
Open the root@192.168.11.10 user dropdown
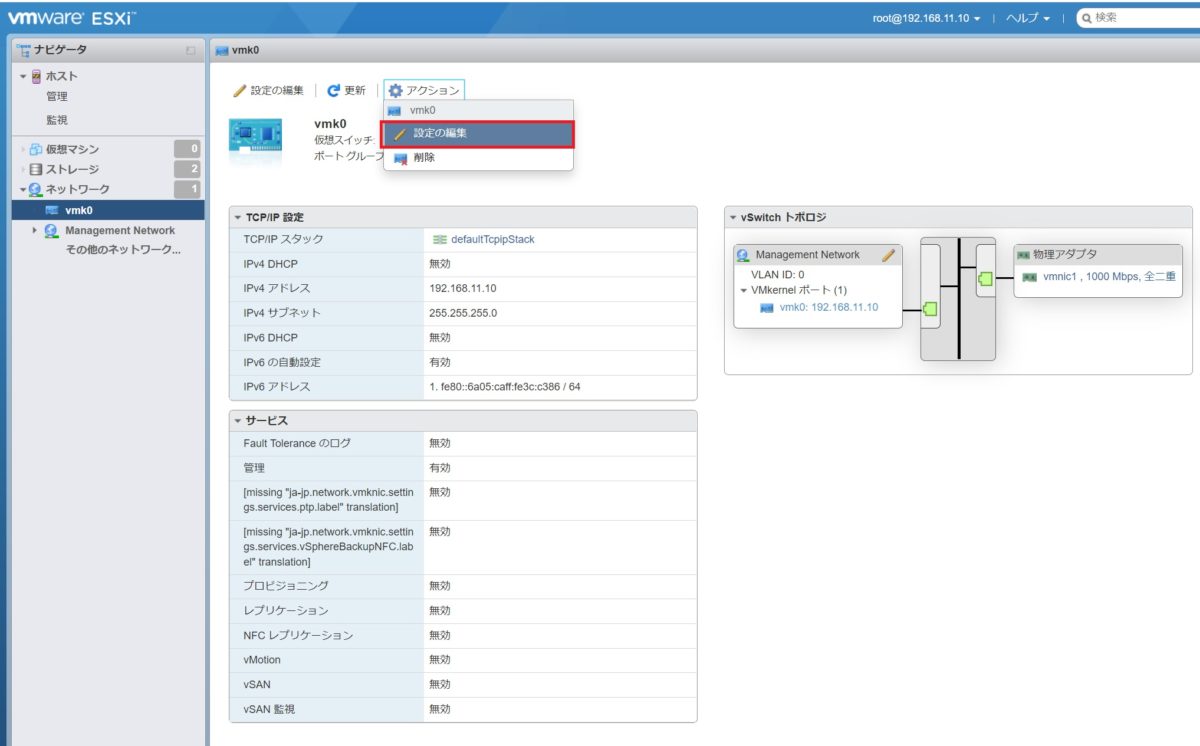click(x=925, y=18)
